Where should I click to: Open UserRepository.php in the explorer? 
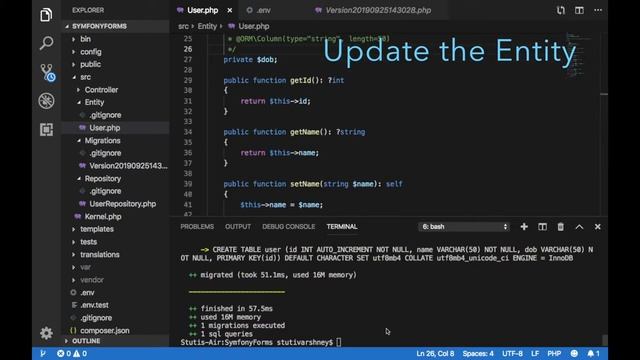[x=115, y=204]
